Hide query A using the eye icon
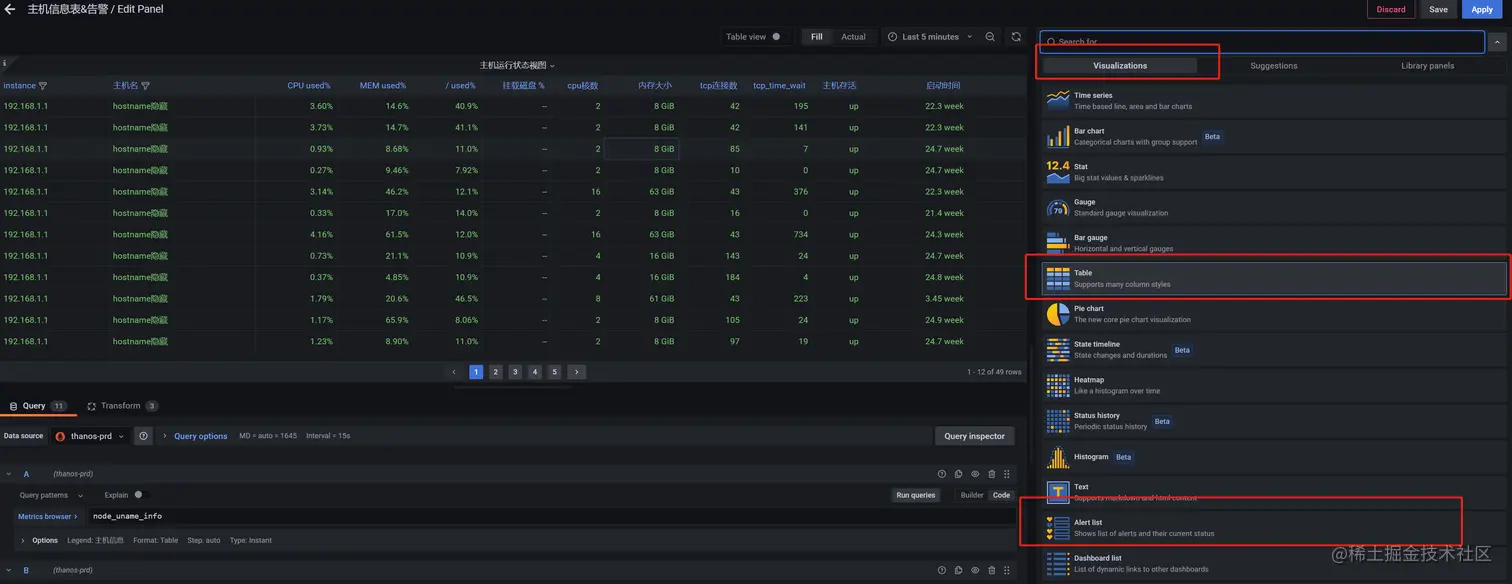This screenshot has width=1512, height=584. (x=975, y=474)
